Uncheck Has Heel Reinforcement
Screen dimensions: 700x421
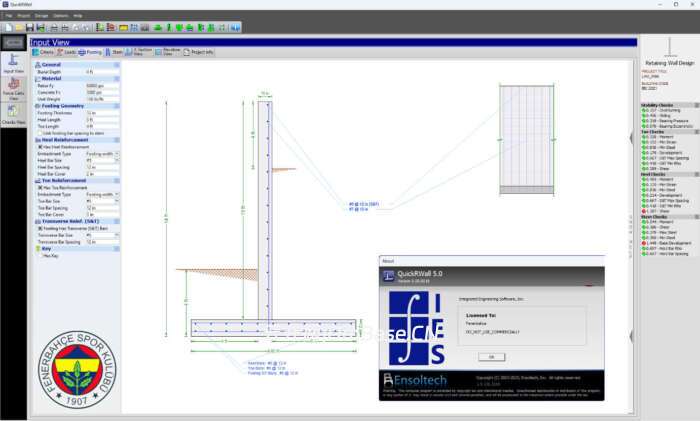40,147
